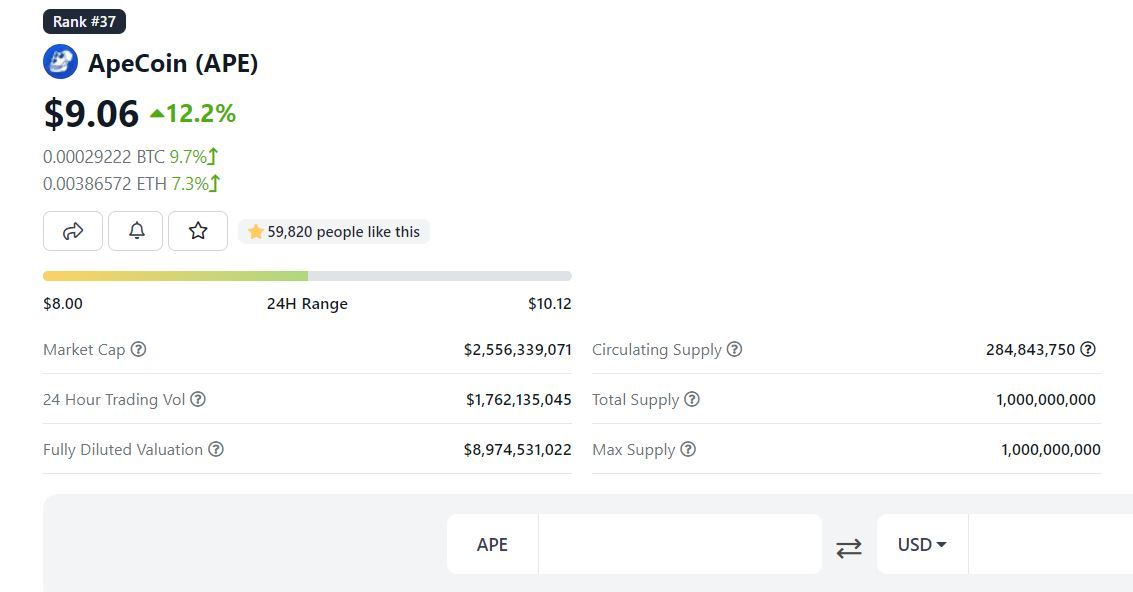This screenshot has height=592, width=1133.
Task: Click the ApeCoin logo icon
Action: [60, 62]
